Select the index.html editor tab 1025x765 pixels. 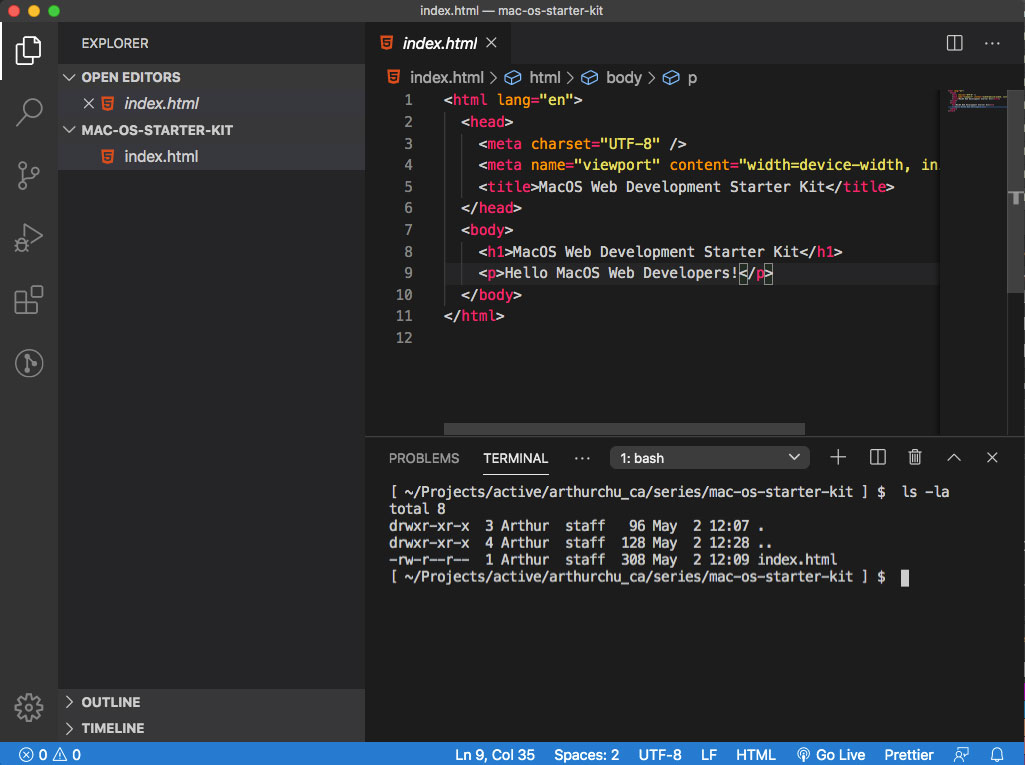pyautogui.click(x=438, y=43)
